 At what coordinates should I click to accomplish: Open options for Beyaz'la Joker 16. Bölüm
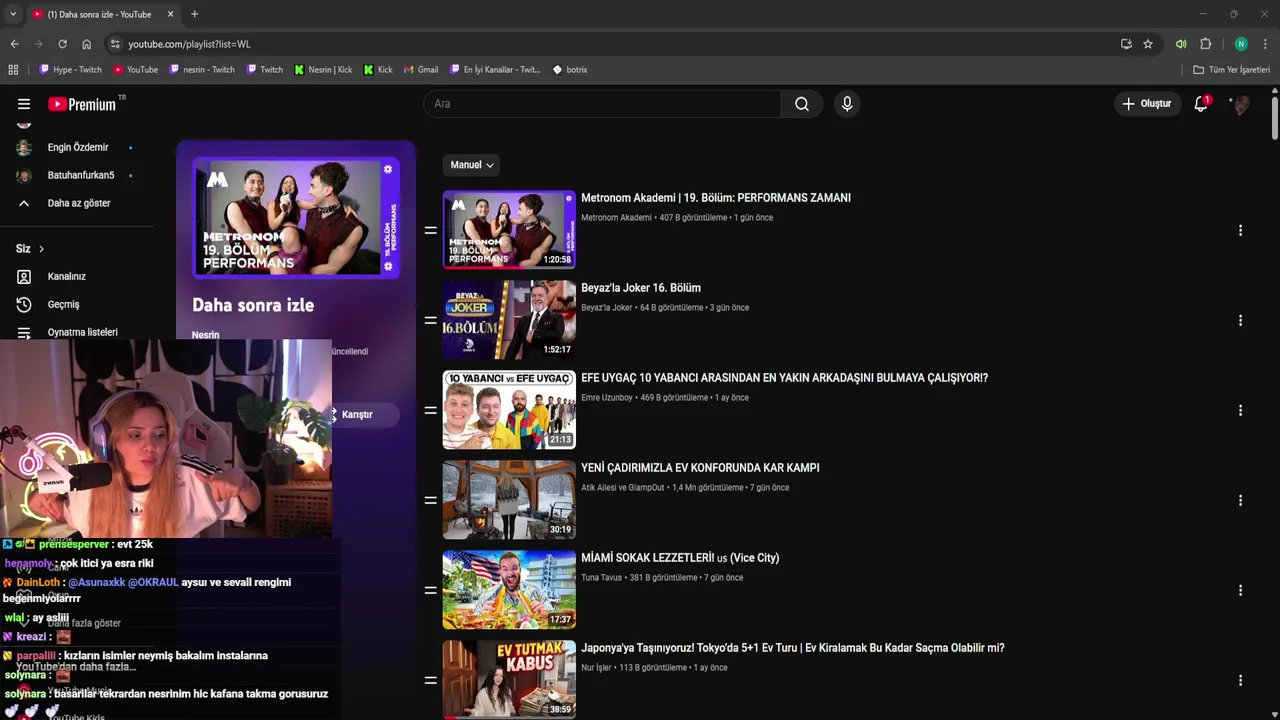pyautogui.click(x=1240, y=320)
